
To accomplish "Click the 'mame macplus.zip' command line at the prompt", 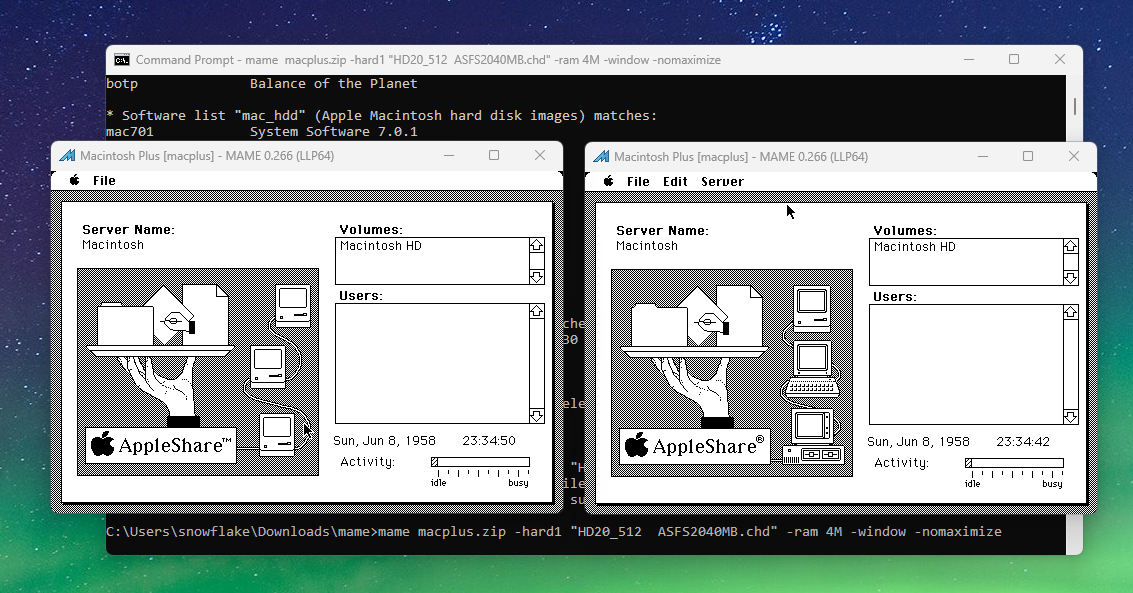I will coord(690,532).
